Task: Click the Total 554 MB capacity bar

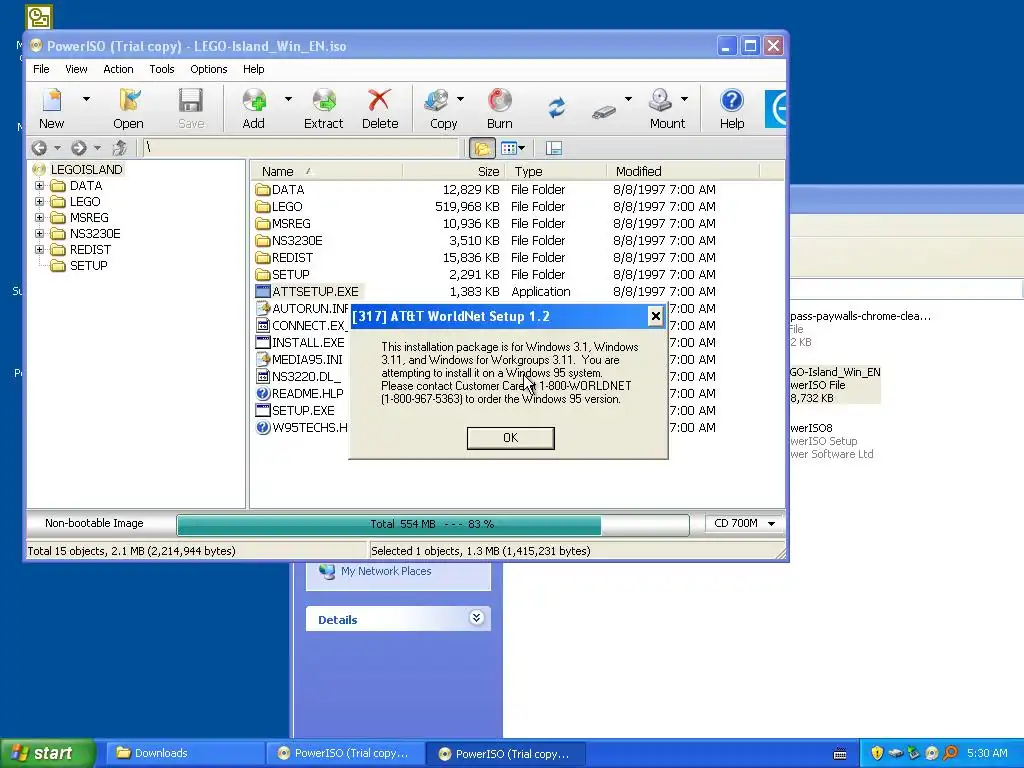Action: tap(432, 524)
